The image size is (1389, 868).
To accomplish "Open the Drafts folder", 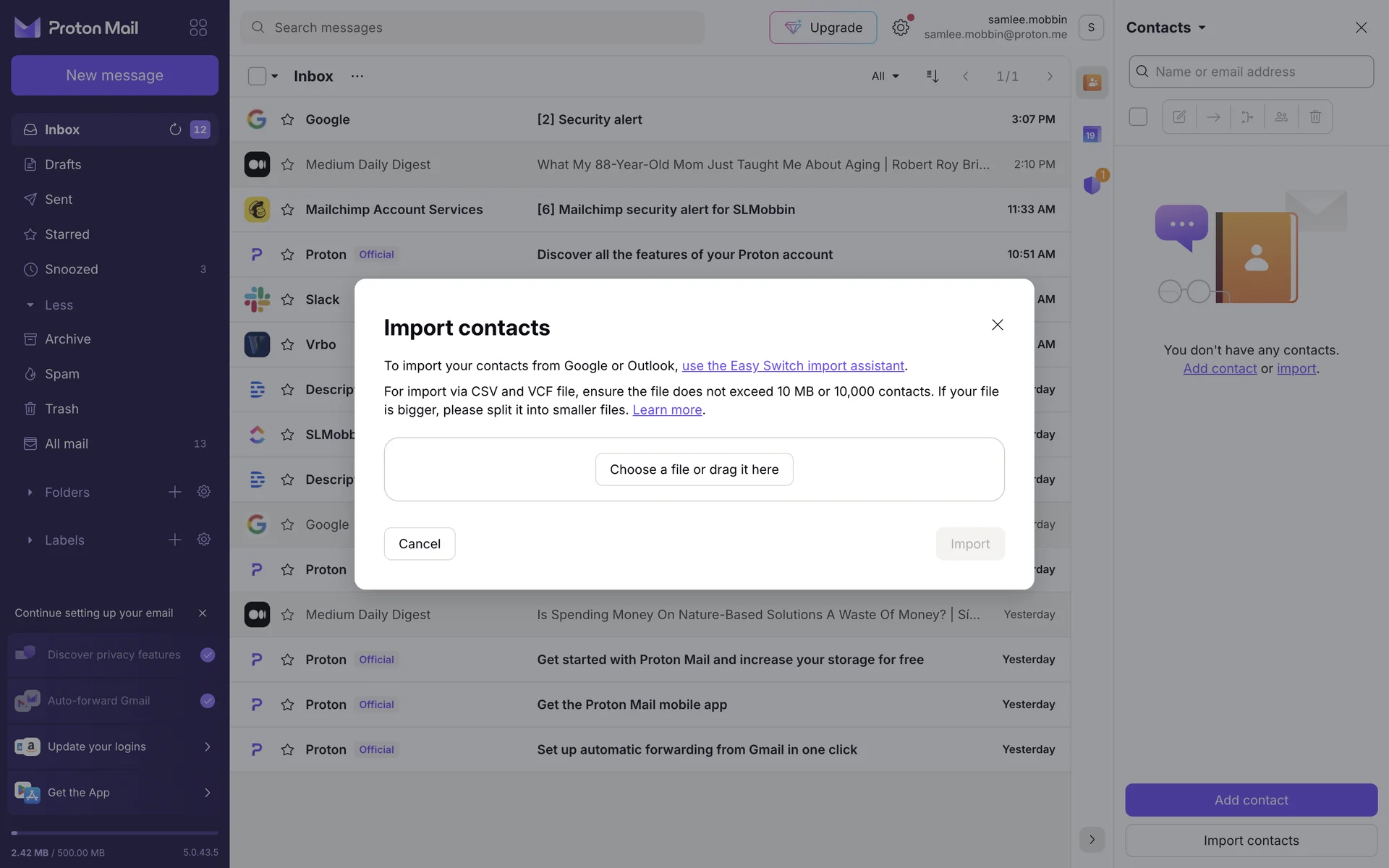I will [63, 164].
